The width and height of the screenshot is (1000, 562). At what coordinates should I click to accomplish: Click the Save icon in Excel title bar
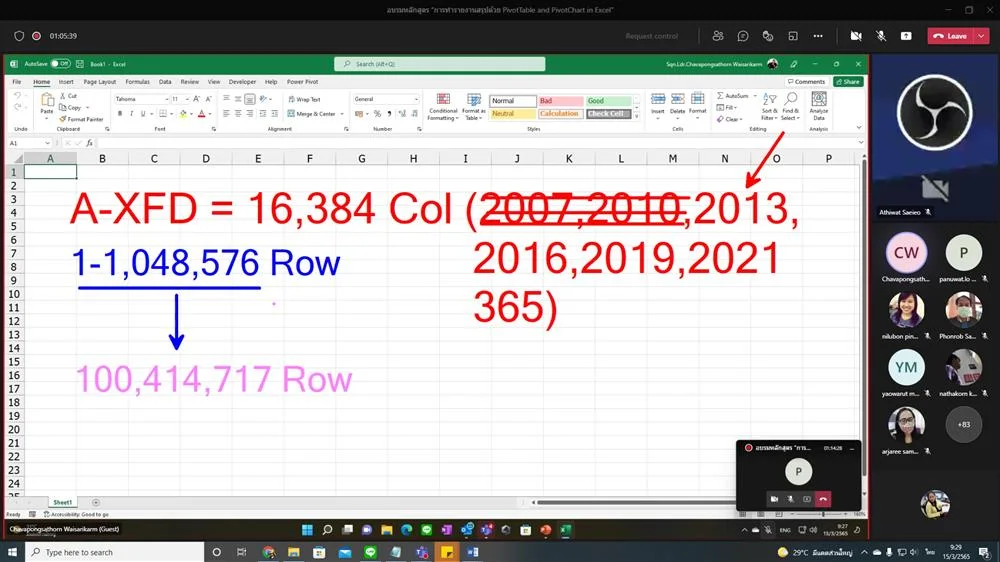click(x=80, y=64)
